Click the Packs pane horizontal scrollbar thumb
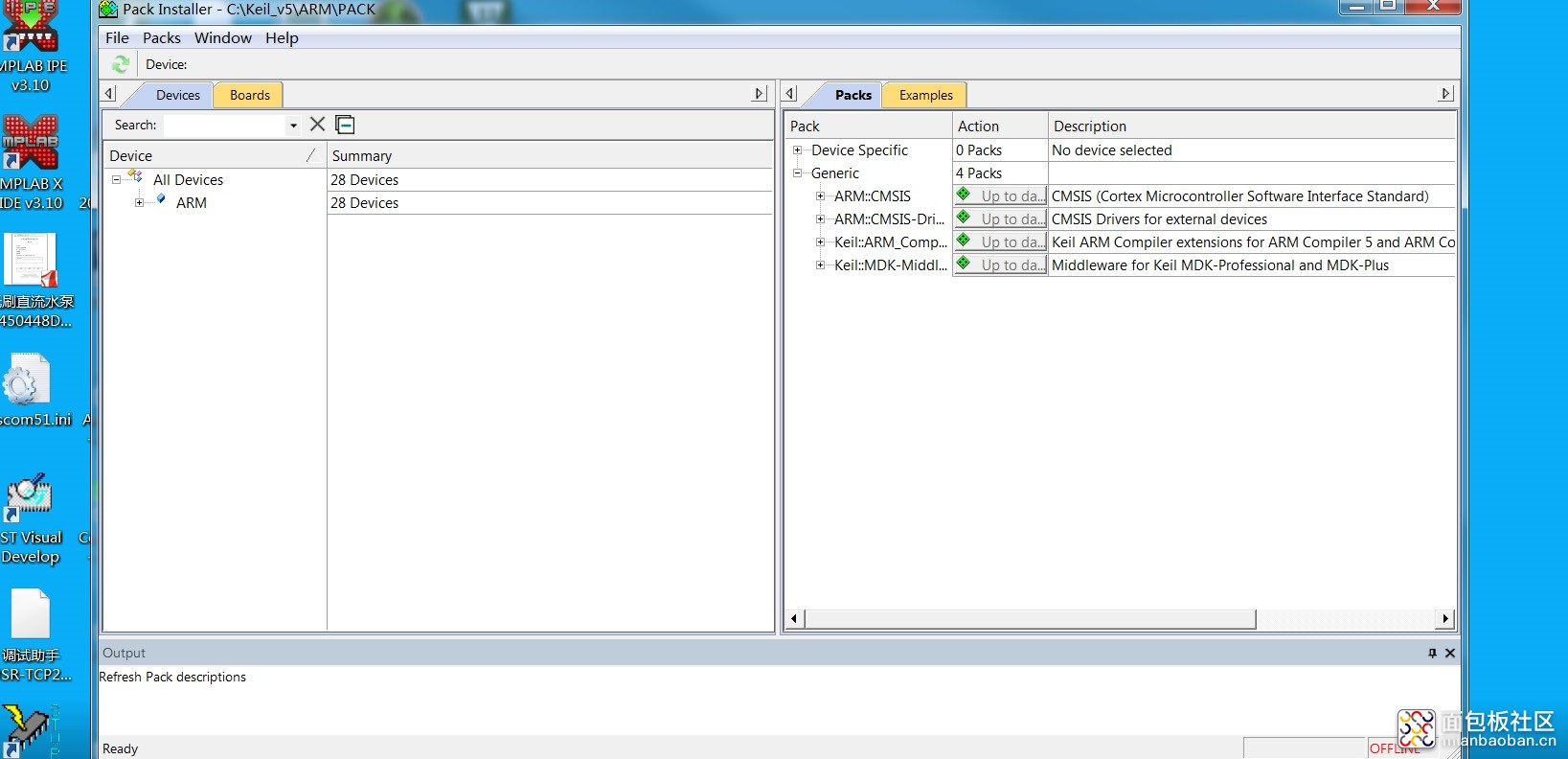The width and height of the screenshot is (1568, 759). pyautogui.click(x=1031, y=619)
